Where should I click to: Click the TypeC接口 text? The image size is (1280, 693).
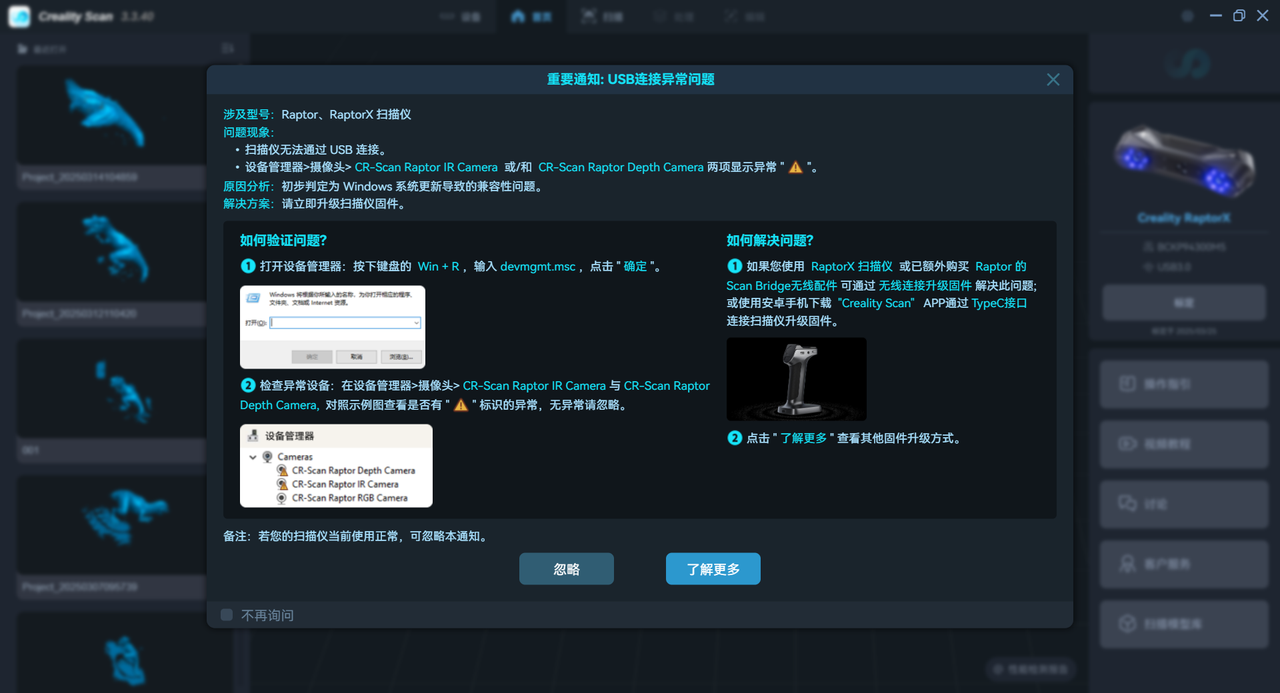[999, 303]
